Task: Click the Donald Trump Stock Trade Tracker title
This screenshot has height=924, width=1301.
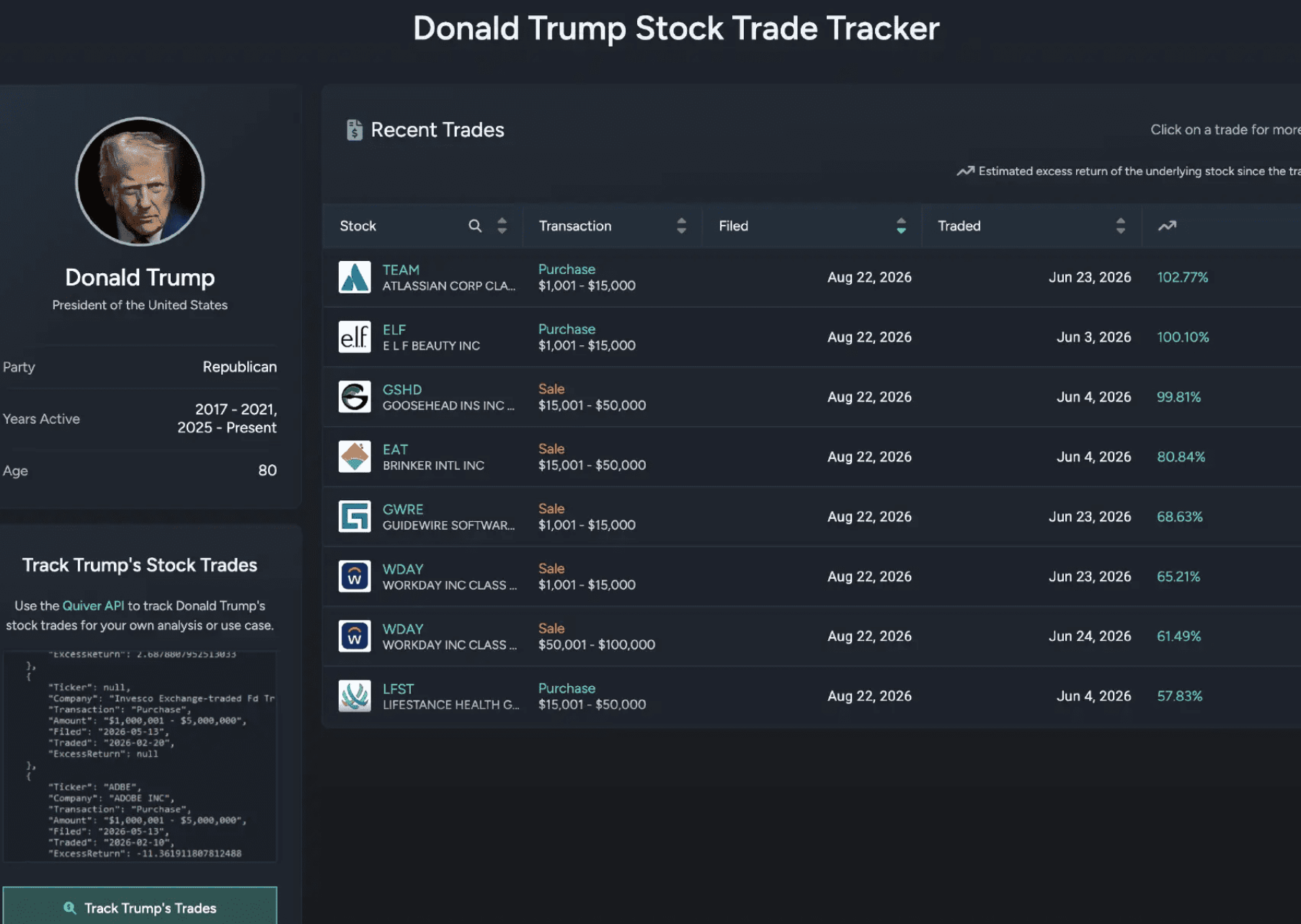Action: tap(676, 29)
